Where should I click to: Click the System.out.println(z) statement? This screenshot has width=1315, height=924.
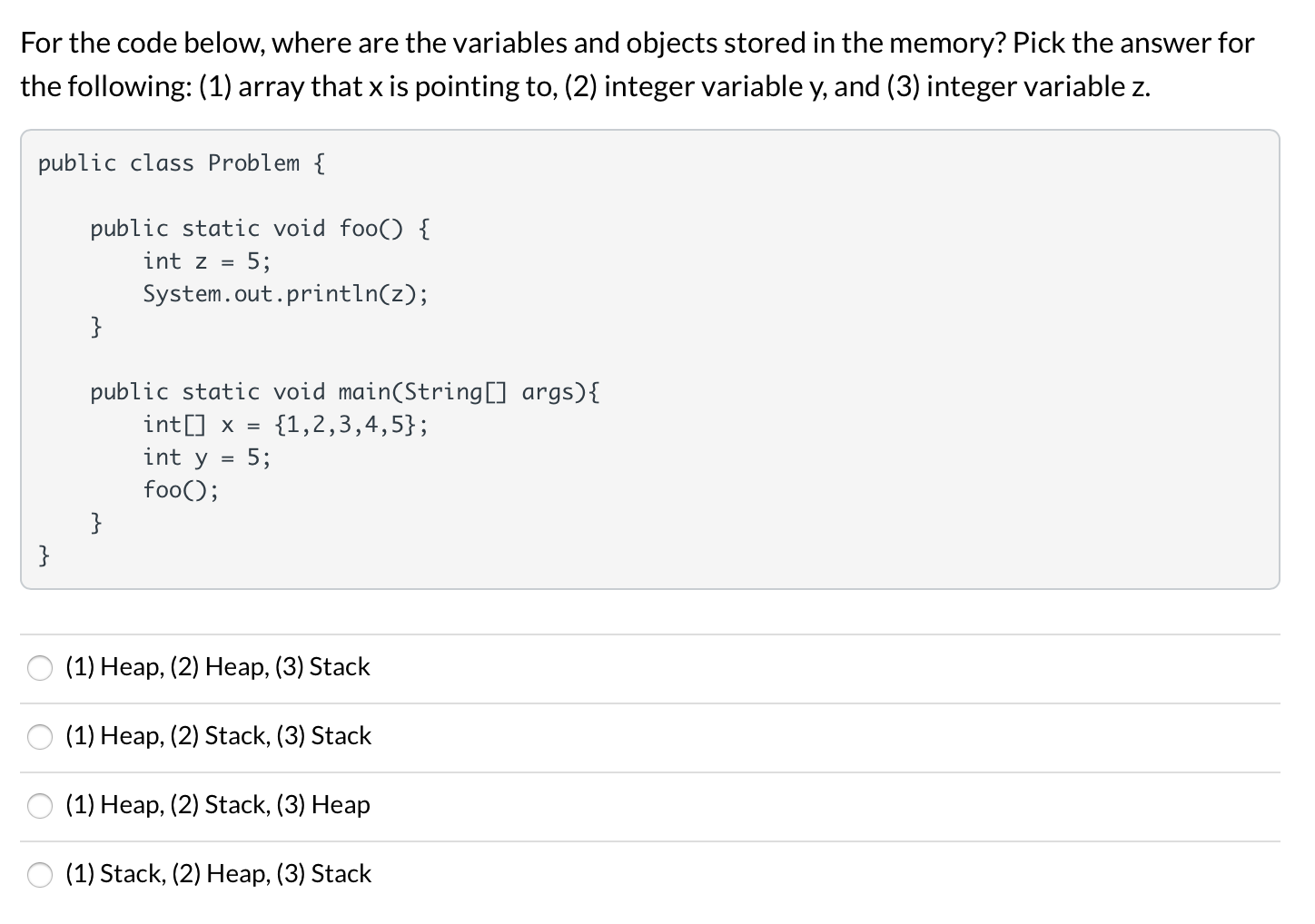284,294
